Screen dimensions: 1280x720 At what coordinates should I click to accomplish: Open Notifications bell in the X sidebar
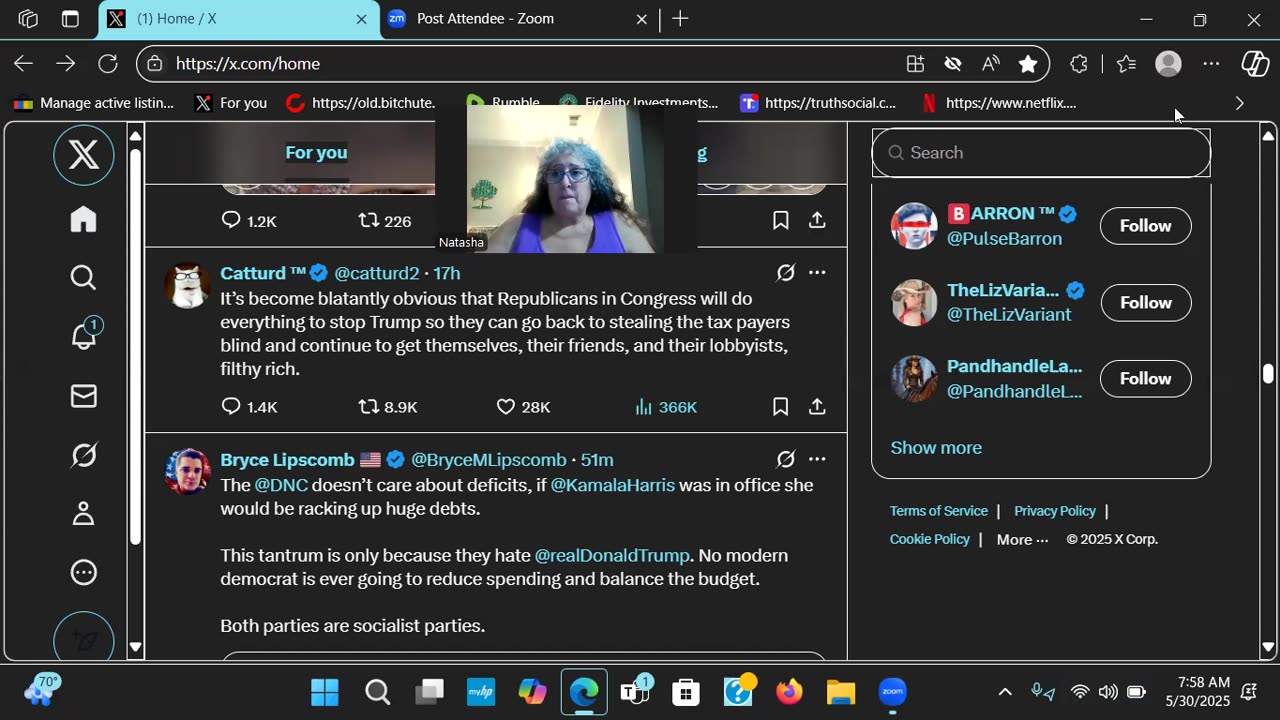[x=84, y=336]
